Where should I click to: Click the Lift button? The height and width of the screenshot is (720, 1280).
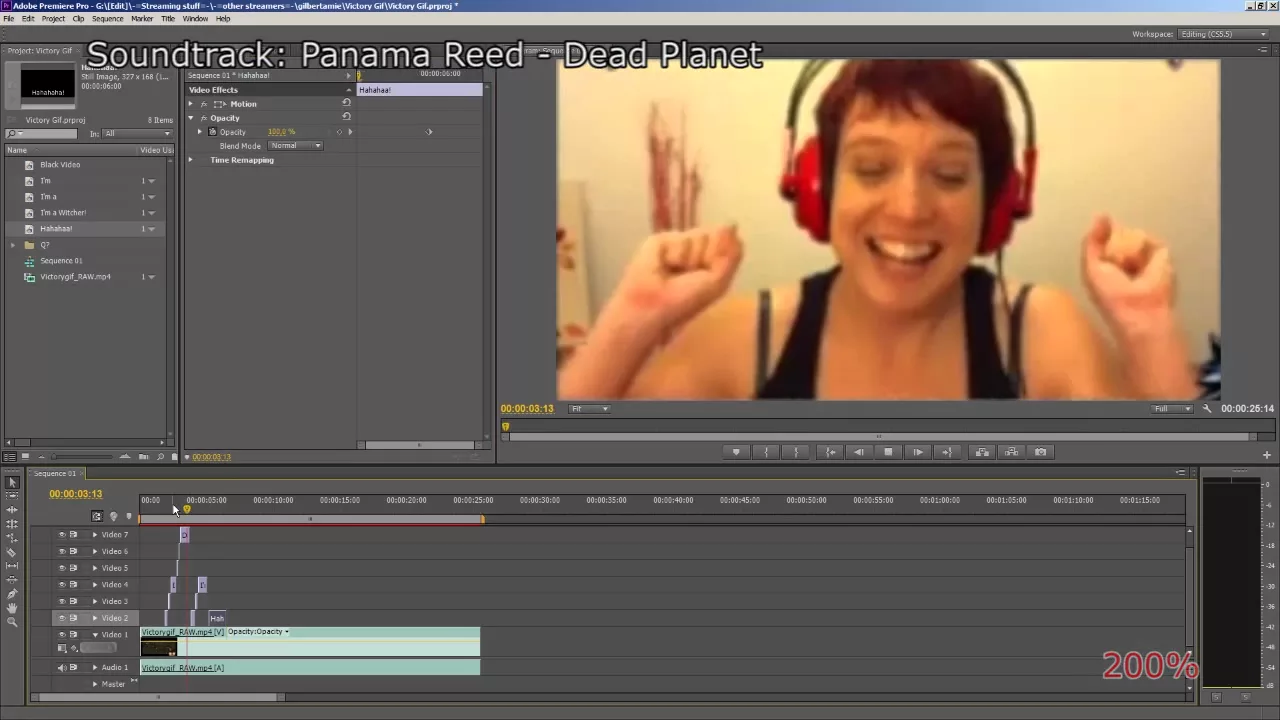[x=982, y=452]
